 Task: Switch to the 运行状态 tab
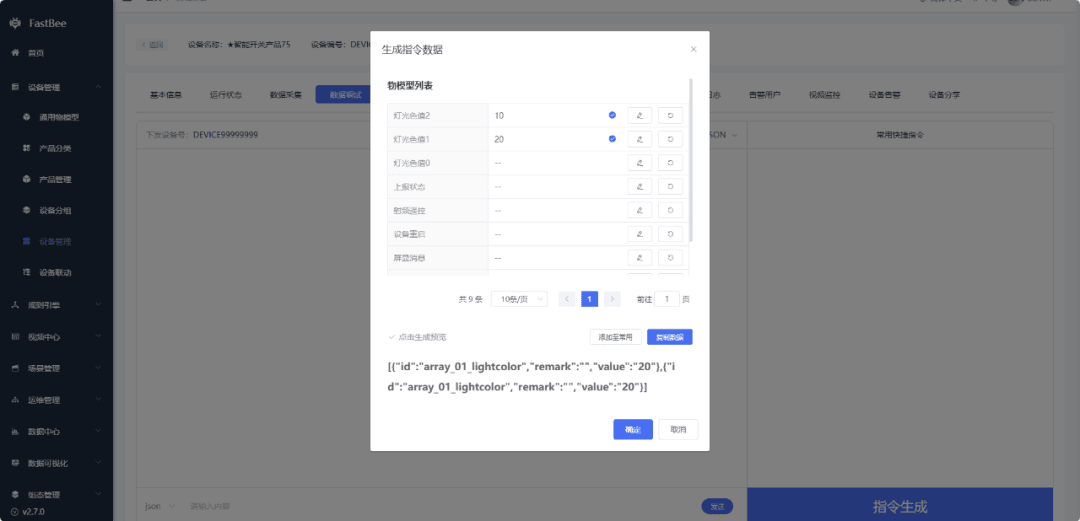(x=225, y=95)
